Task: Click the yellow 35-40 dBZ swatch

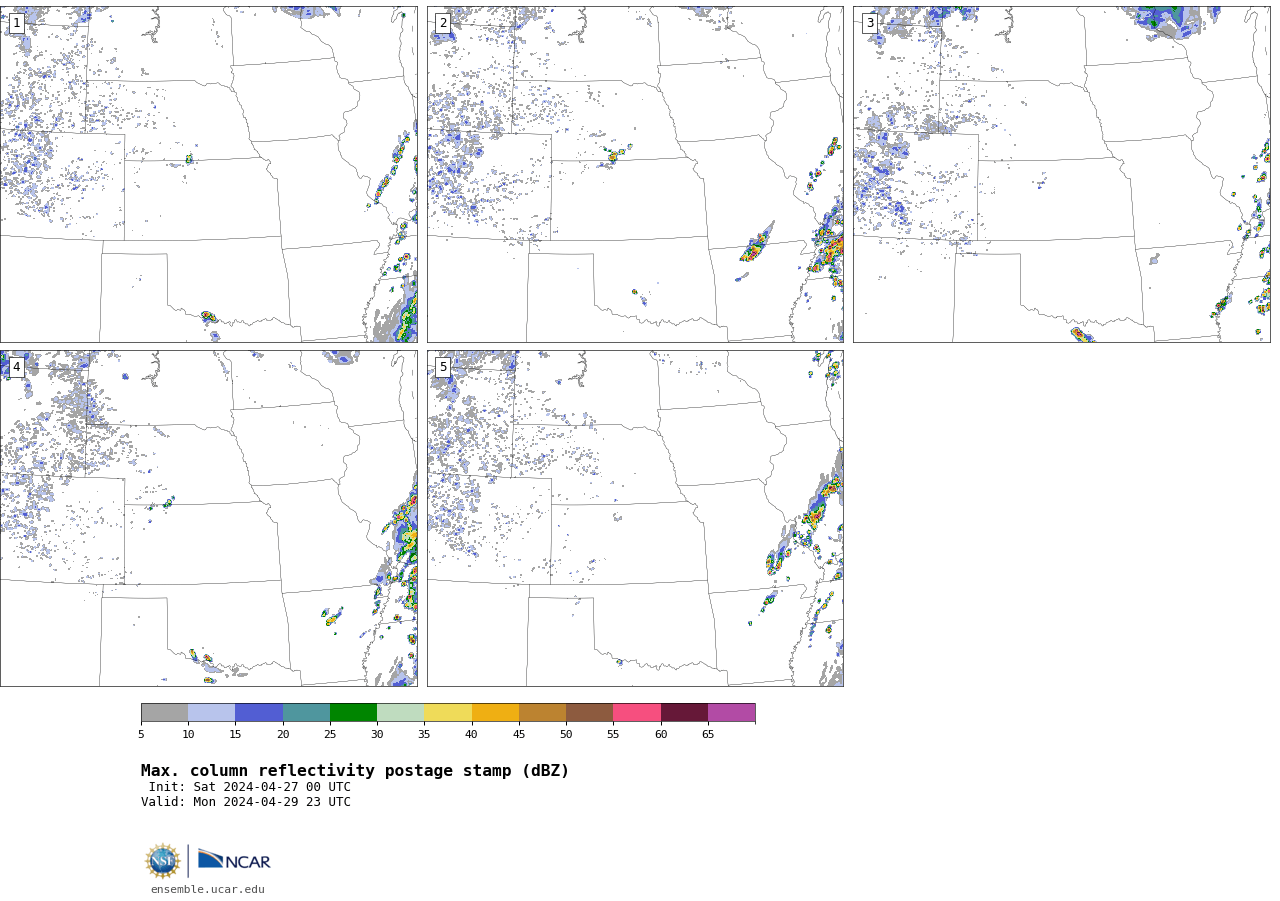Action: (x=448, y=712)
